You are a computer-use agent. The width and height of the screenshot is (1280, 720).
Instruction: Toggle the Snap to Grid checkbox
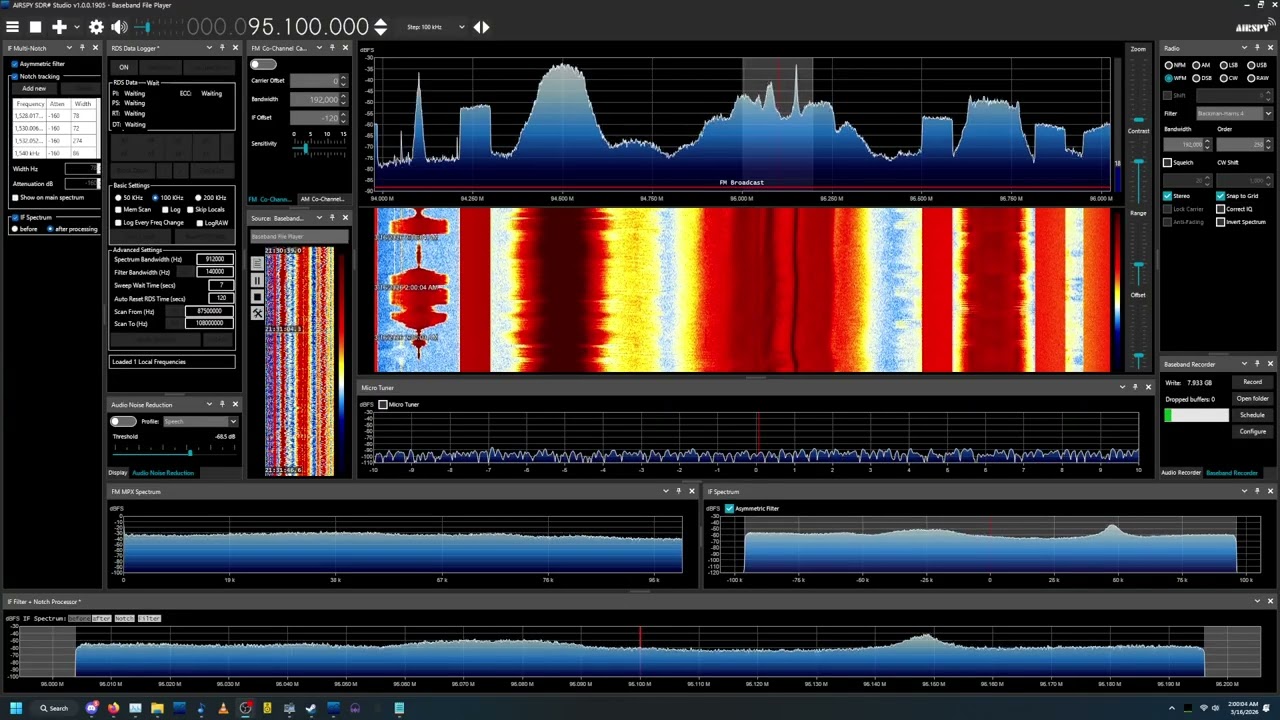point(1220,196)
